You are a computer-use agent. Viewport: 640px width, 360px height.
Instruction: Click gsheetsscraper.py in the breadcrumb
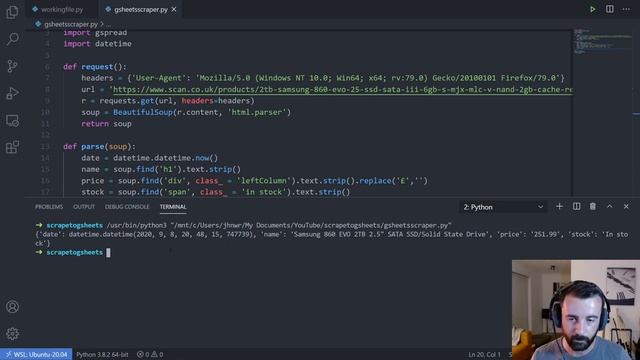click(71, 24)
